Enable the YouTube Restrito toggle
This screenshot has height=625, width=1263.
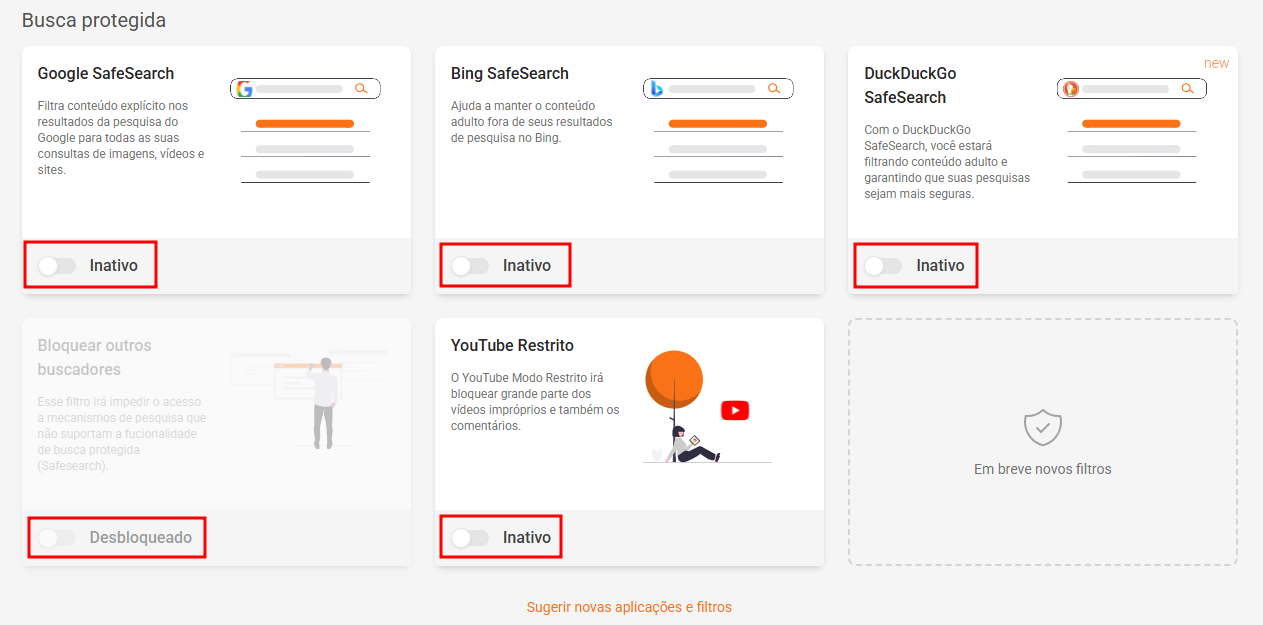[x=470, y=538]
